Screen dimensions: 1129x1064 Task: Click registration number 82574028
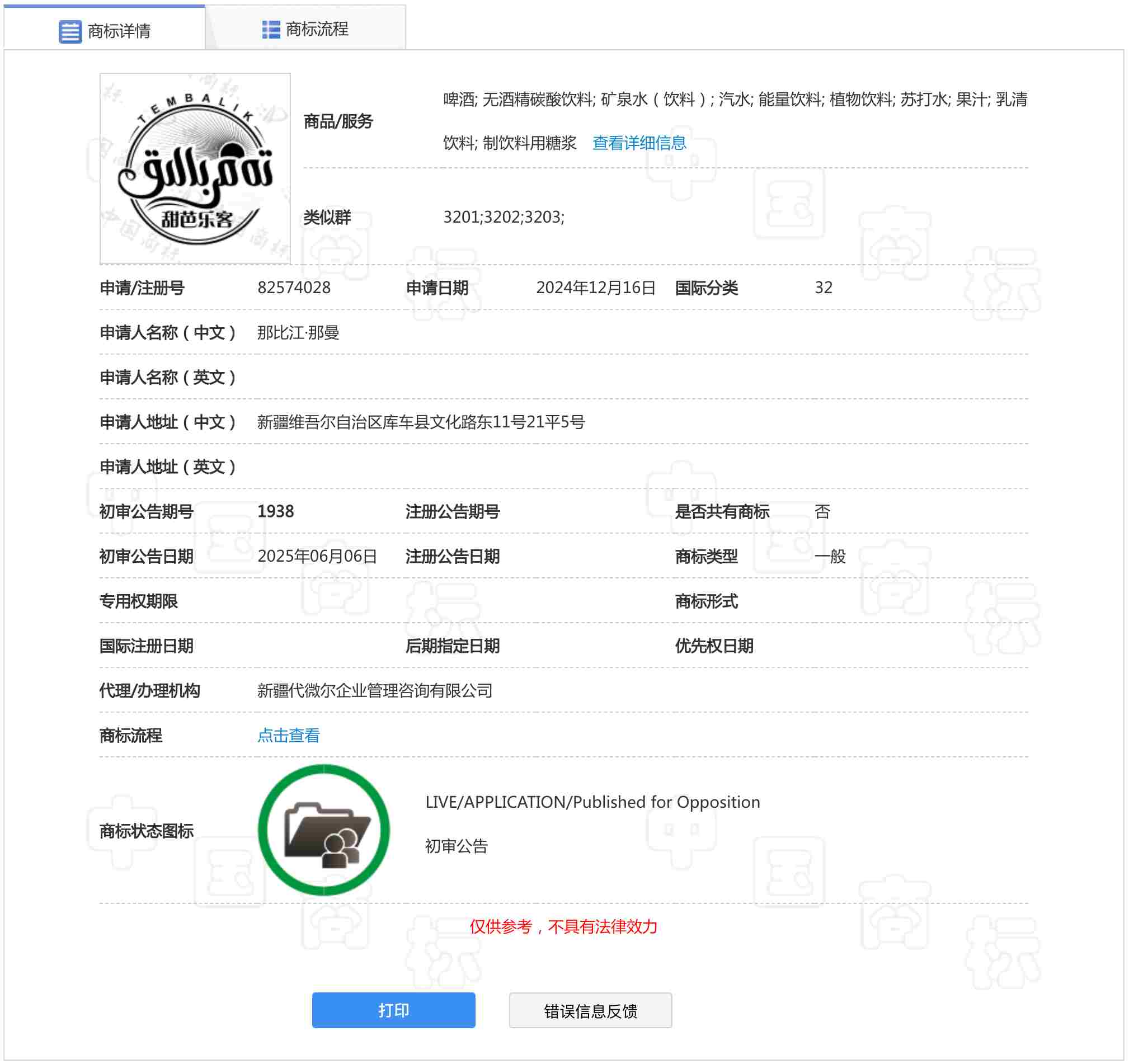point(294,288)
